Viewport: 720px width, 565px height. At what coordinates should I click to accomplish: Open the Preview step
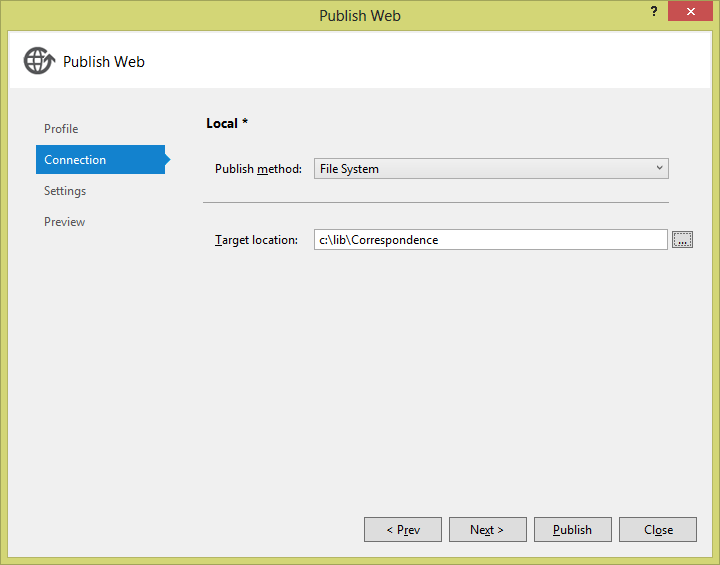(x=64, y=222)
